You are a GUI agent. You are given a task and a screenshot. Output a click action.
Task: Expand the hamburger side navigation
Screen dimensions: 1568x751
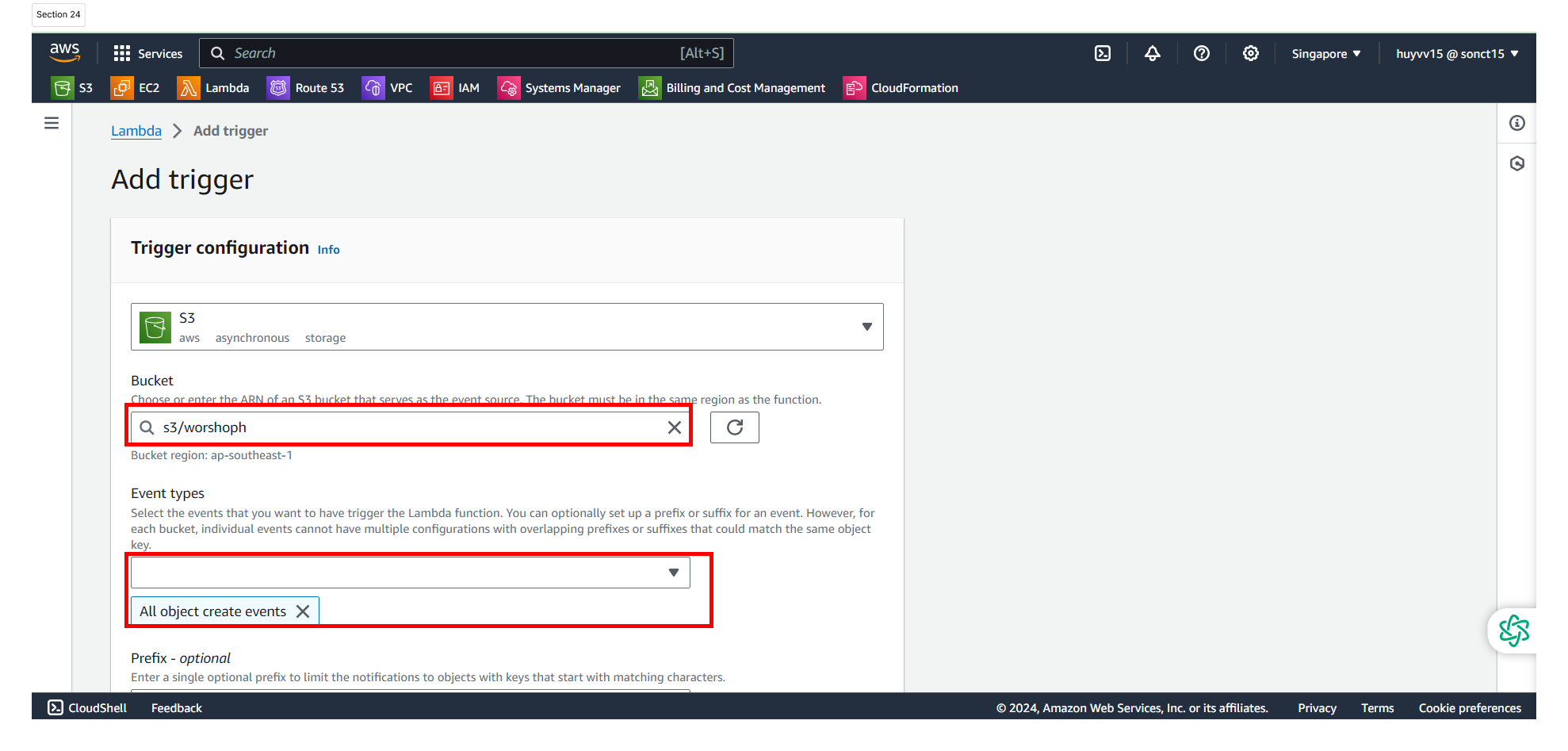coord(52,123)
